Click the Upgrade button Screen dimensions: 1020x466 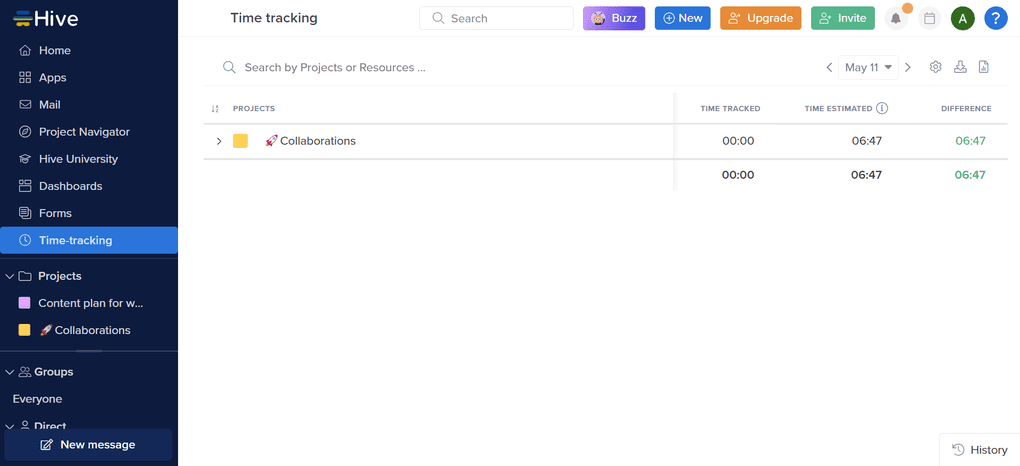click(760, 18)
